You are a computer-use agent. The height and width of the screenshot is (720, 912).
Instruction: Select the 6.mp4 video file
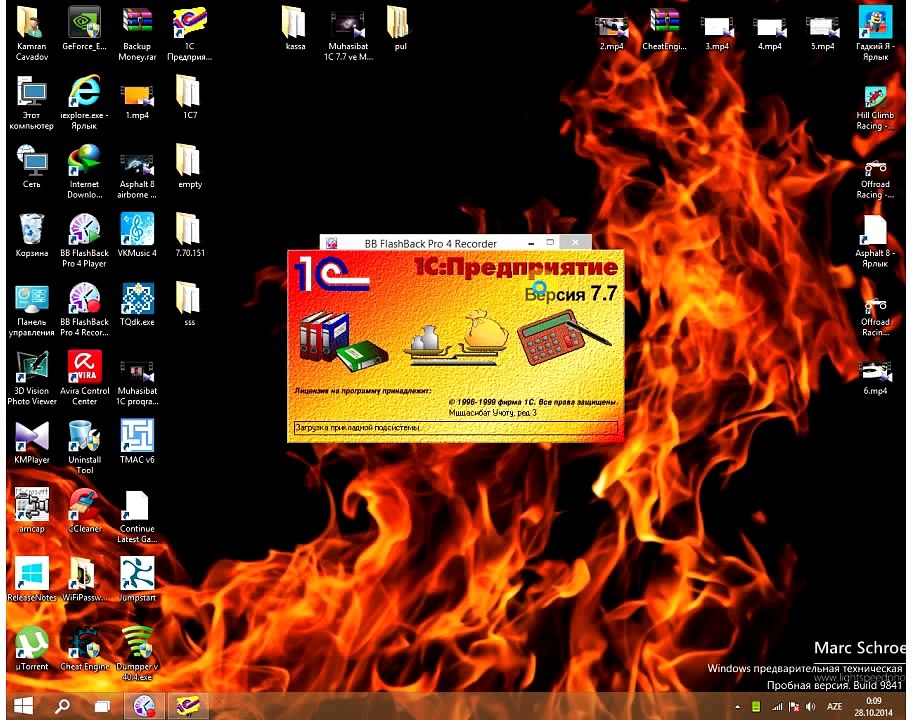click(x=875, y=378)
